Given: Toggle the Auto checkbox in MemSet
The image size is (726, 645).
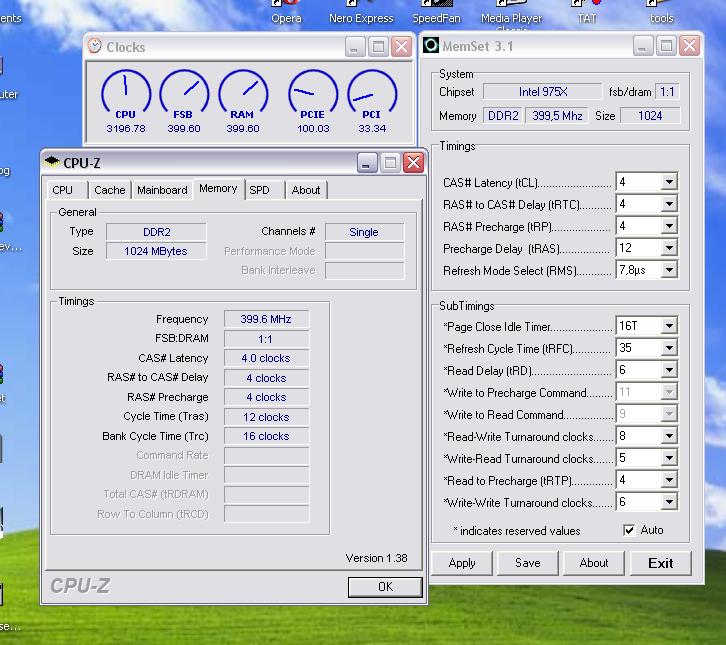Looking at the screenshot, I should pyautogui.click(x=629, y=530).
